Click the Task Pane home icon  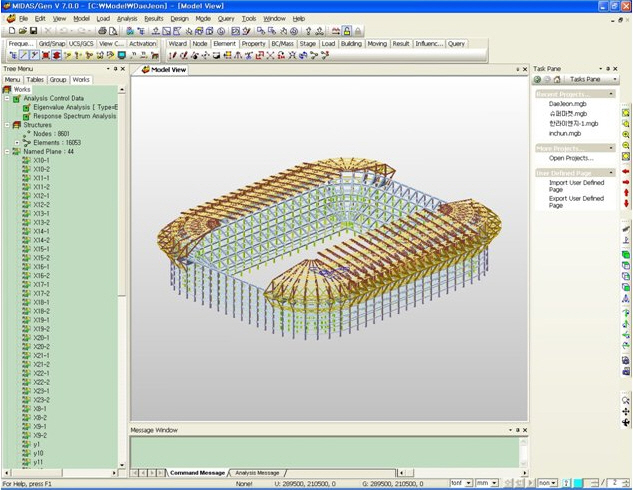pos(558,79)
